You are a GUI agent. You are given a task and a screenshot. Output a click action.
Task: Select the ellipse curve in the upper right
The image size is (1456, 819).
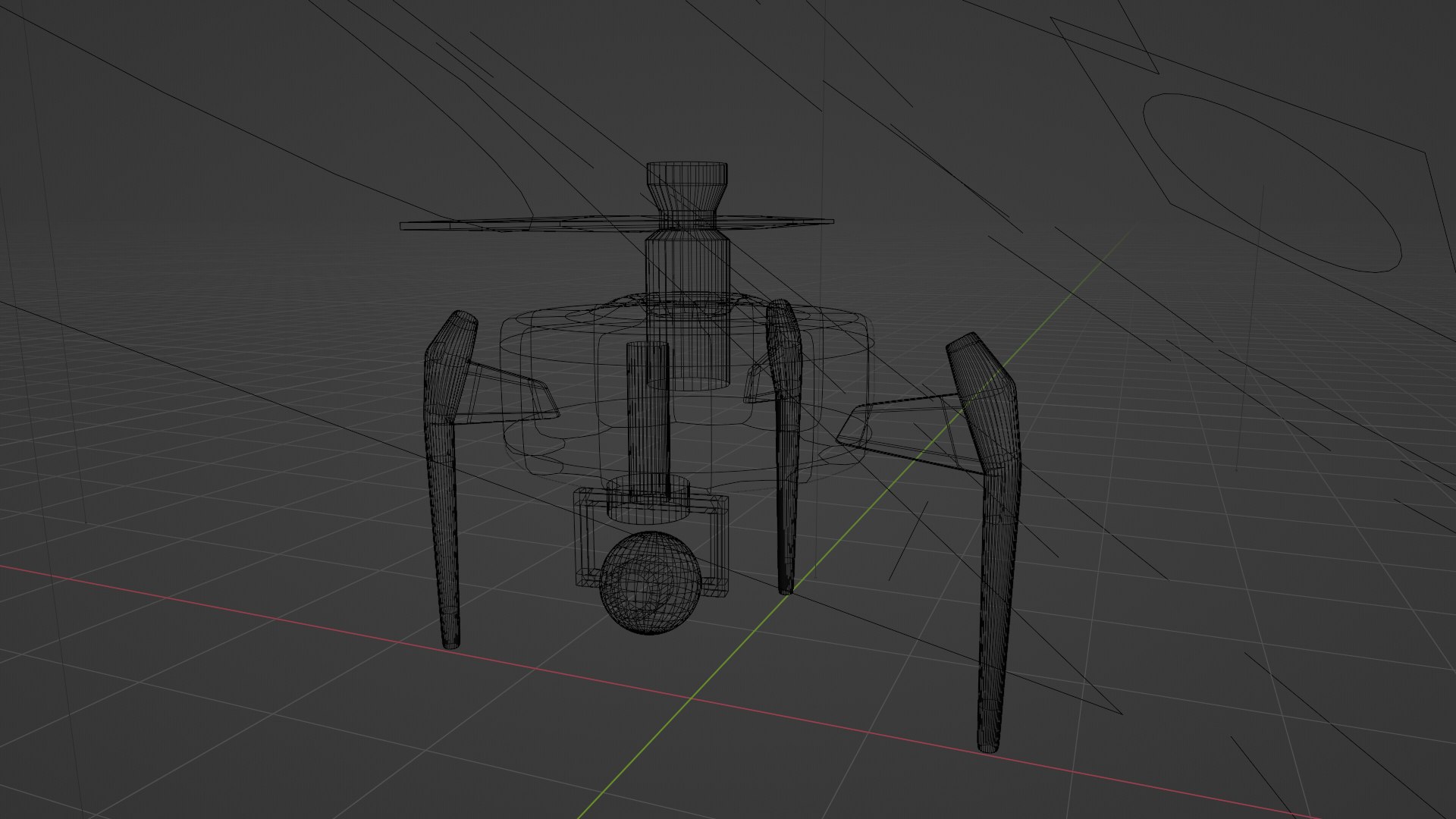click(1271, 183)
